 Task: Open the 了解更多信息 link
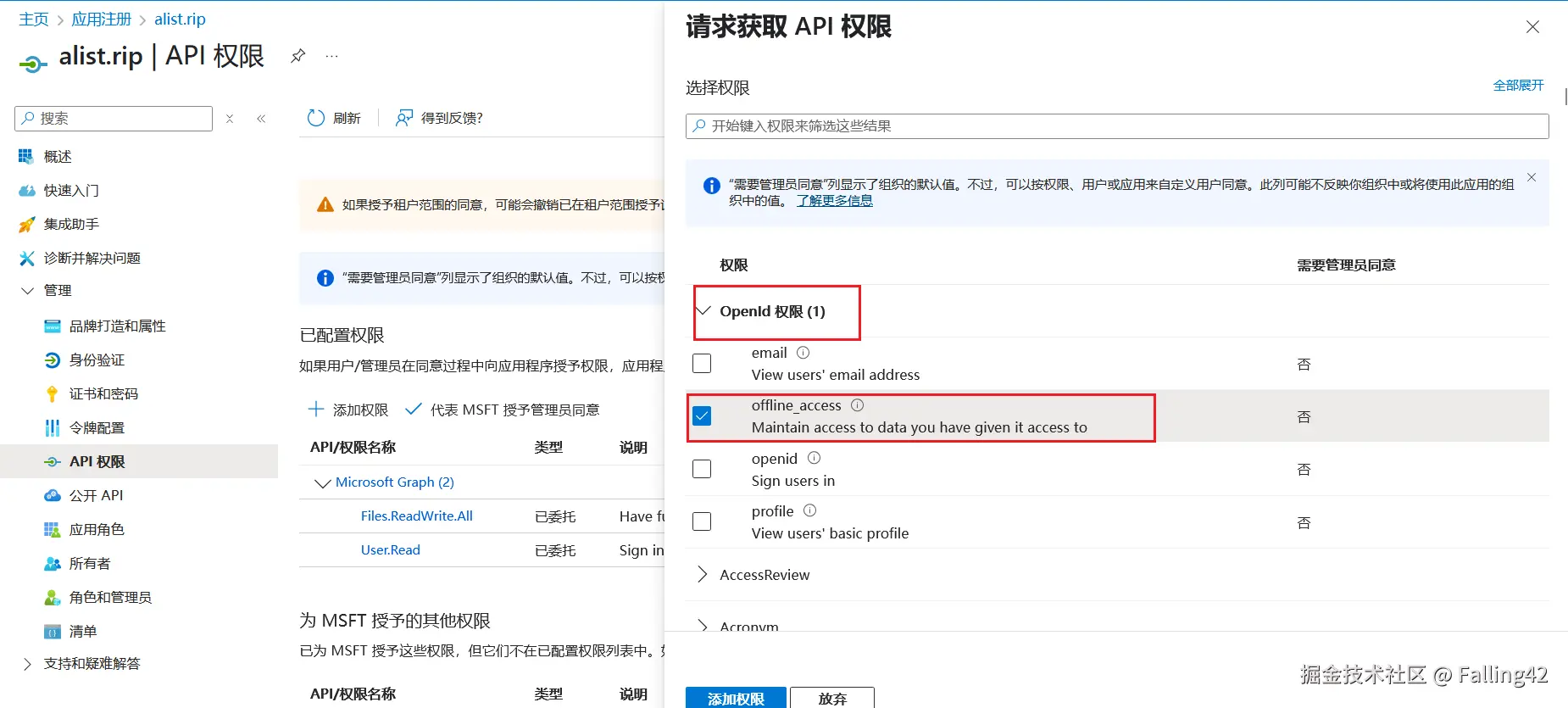[x=834, y=200]
